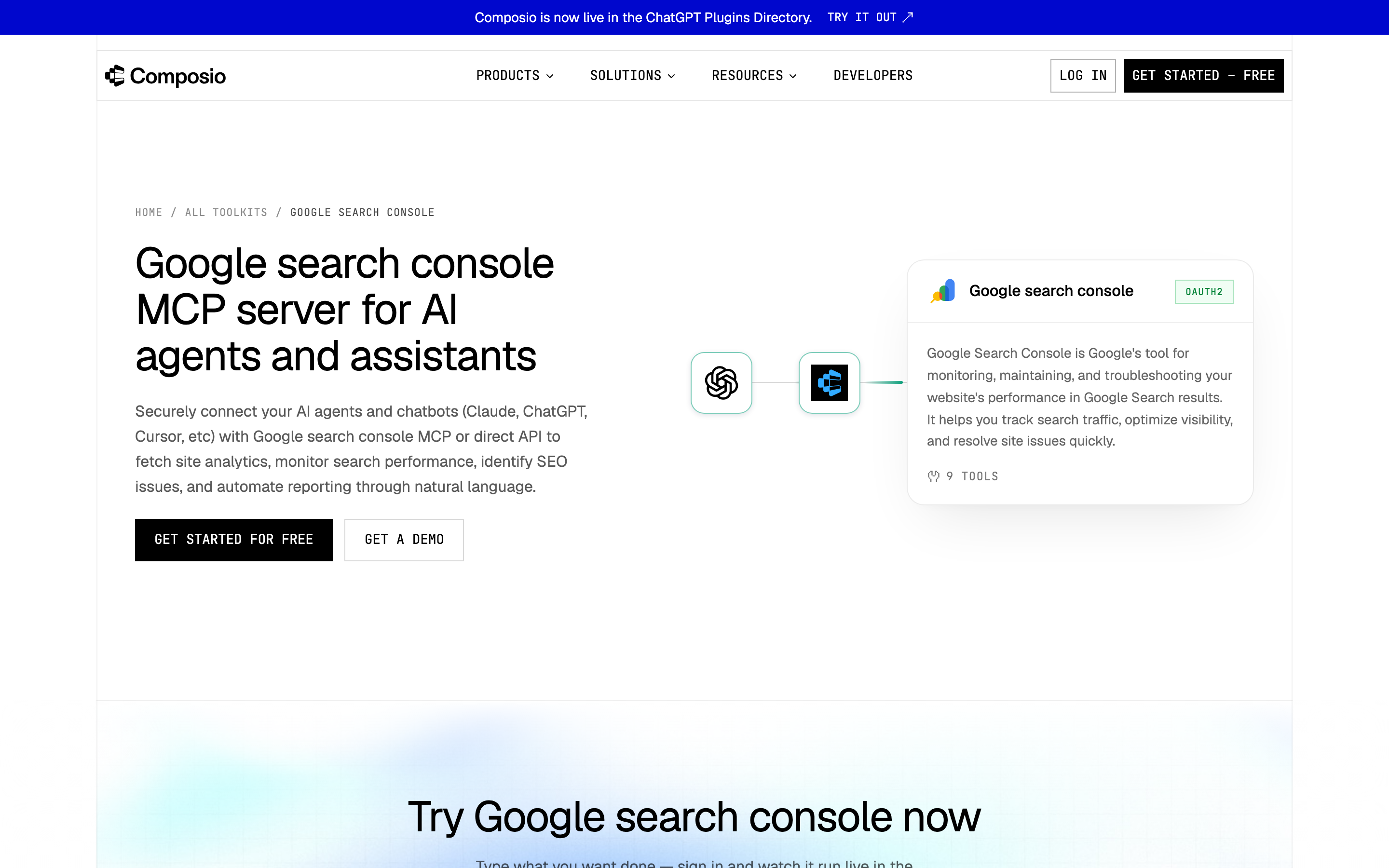The height and width of the screenshot is (868, 1389).
Task: Expand the Resources dropdown chevron
Action: [x=793, y=76]
